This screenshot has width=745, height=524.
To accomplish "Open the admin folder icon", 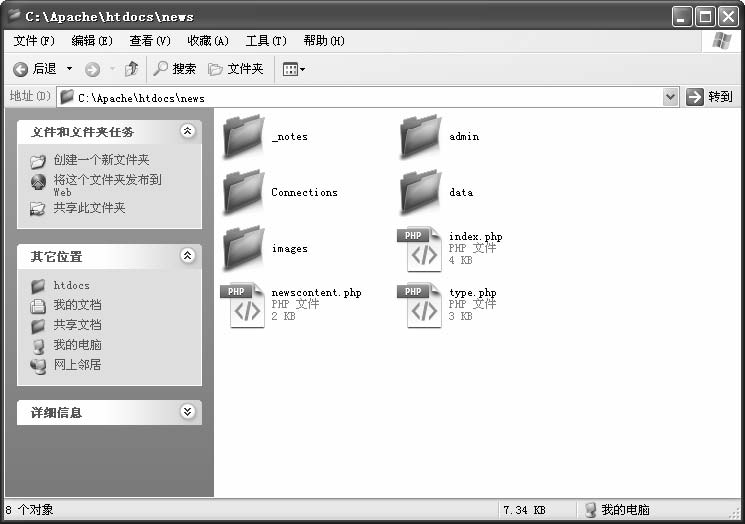I will pos(420,136).
